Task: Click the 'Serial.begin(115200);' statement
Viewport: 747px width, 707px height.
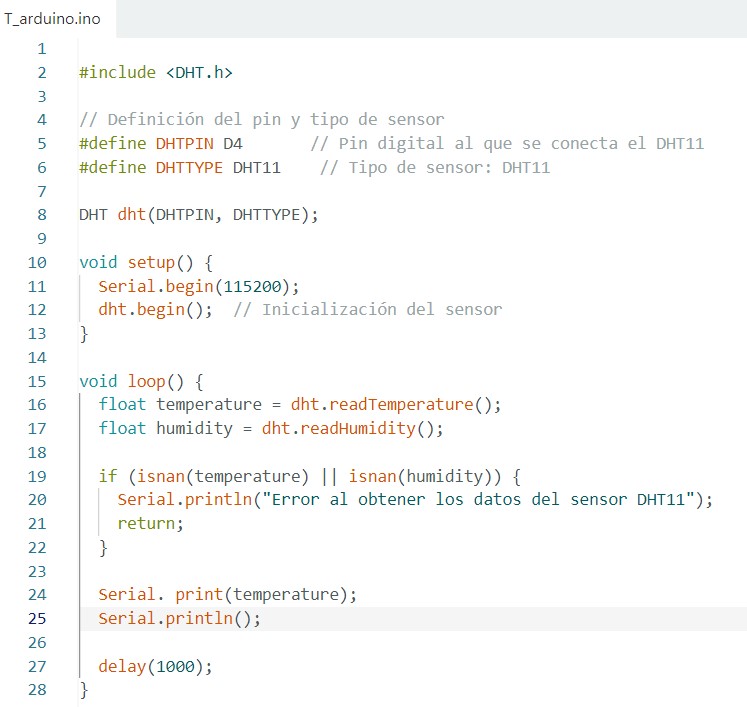Action: click(199, 286)
